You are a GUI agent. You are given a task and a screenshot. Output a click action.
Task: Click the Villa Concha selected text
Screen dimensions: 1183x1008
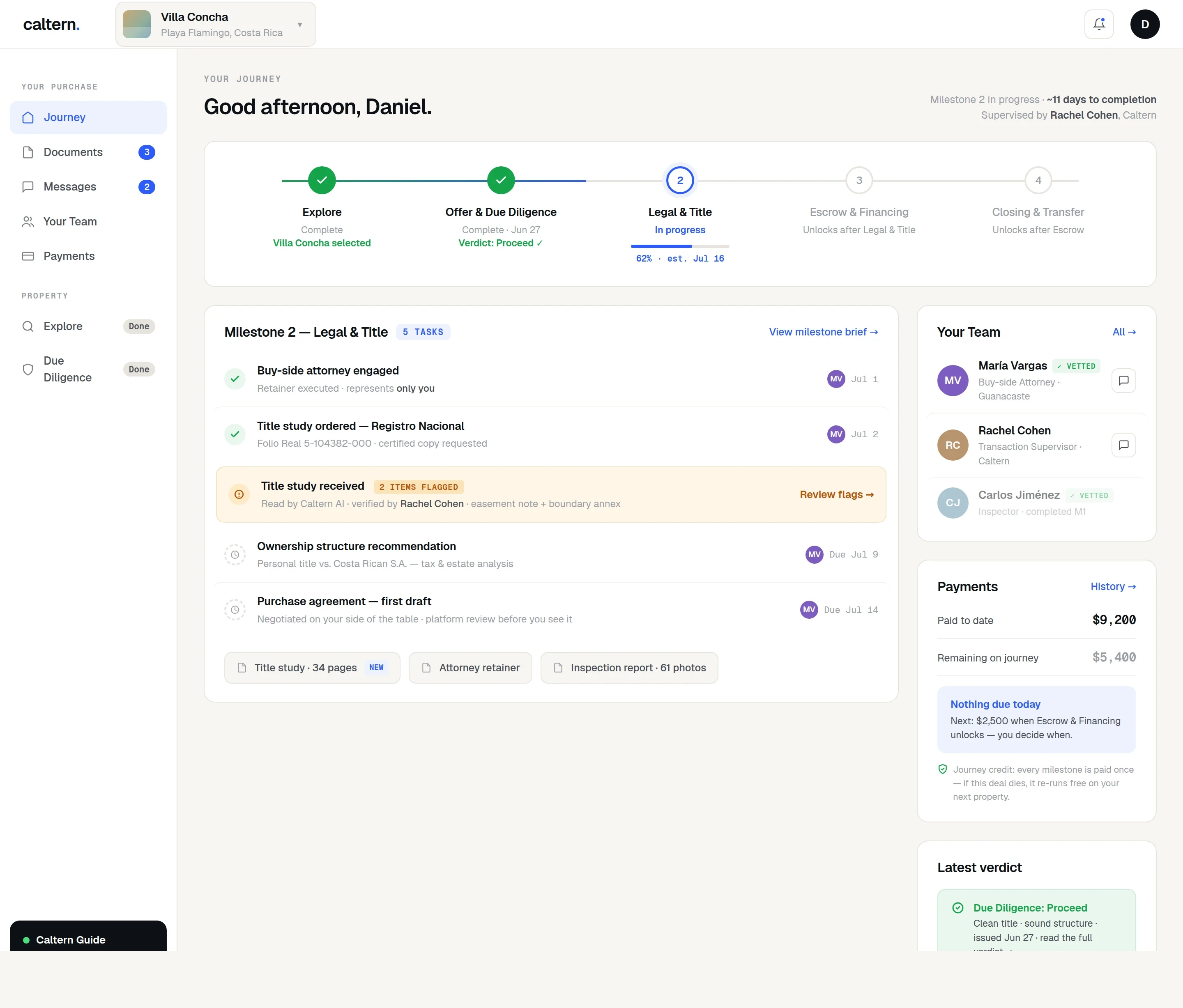click(x=322, y=243)
